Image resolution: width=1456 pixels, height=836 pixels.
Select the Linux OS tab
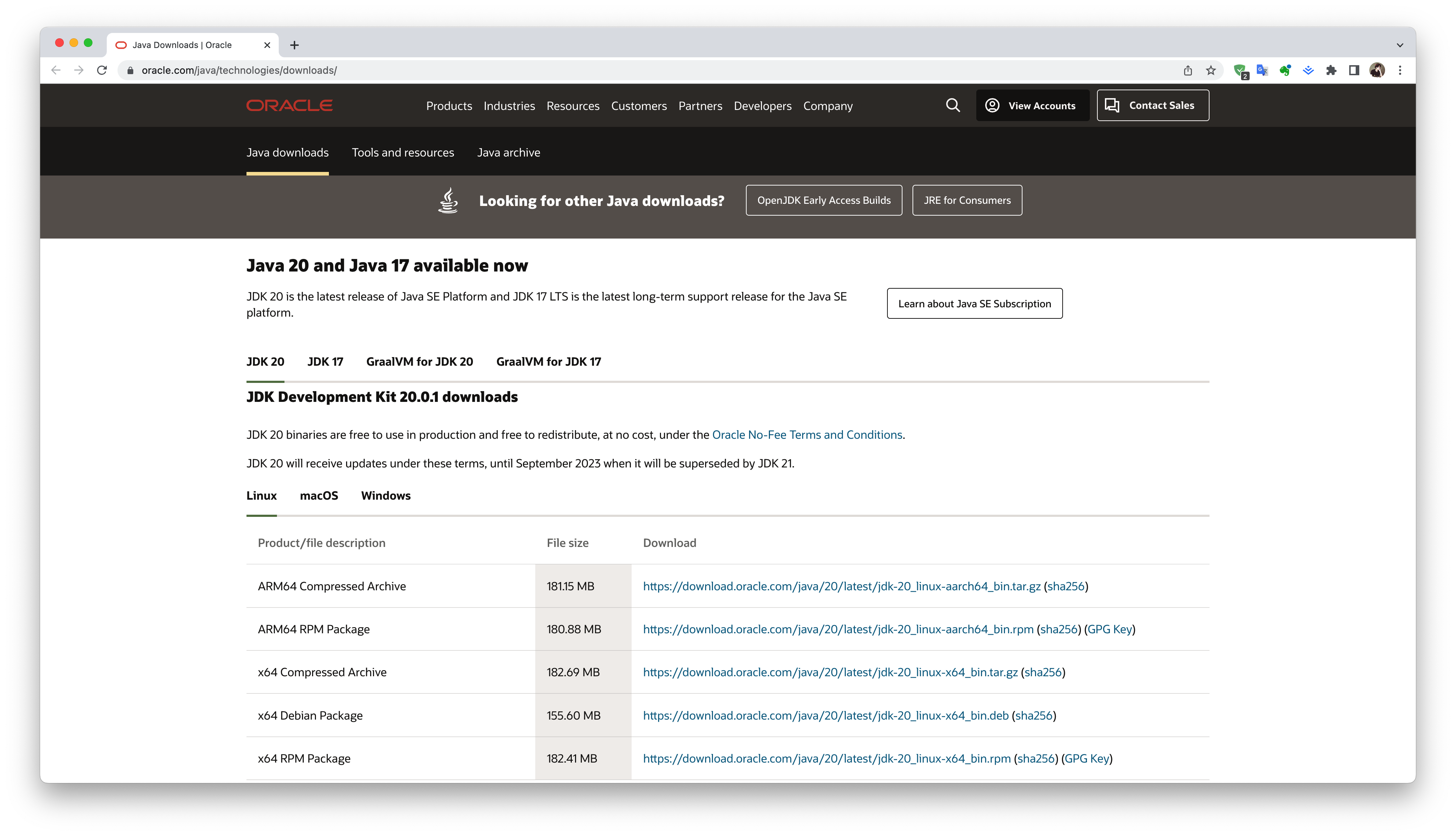pos(261,495)
